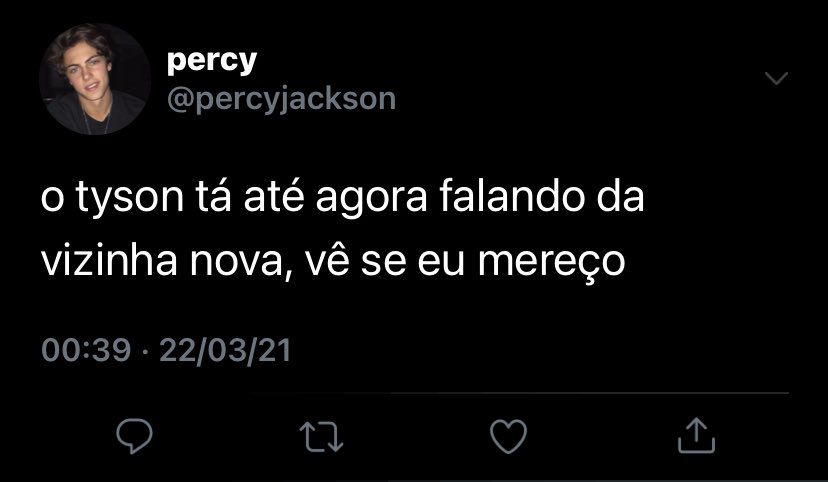828x482 pixels.
Task: Favorite the post via heart outline
Action: [x=509, y=436]
